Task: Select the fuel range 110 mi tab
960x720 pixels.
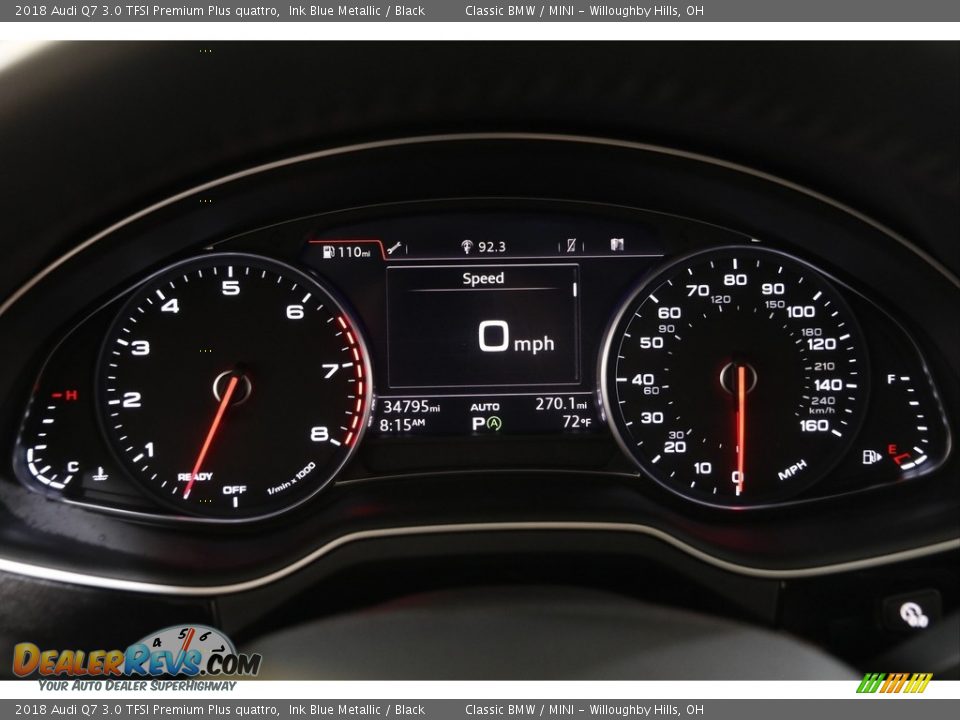Action: click(x=347, y=252)
